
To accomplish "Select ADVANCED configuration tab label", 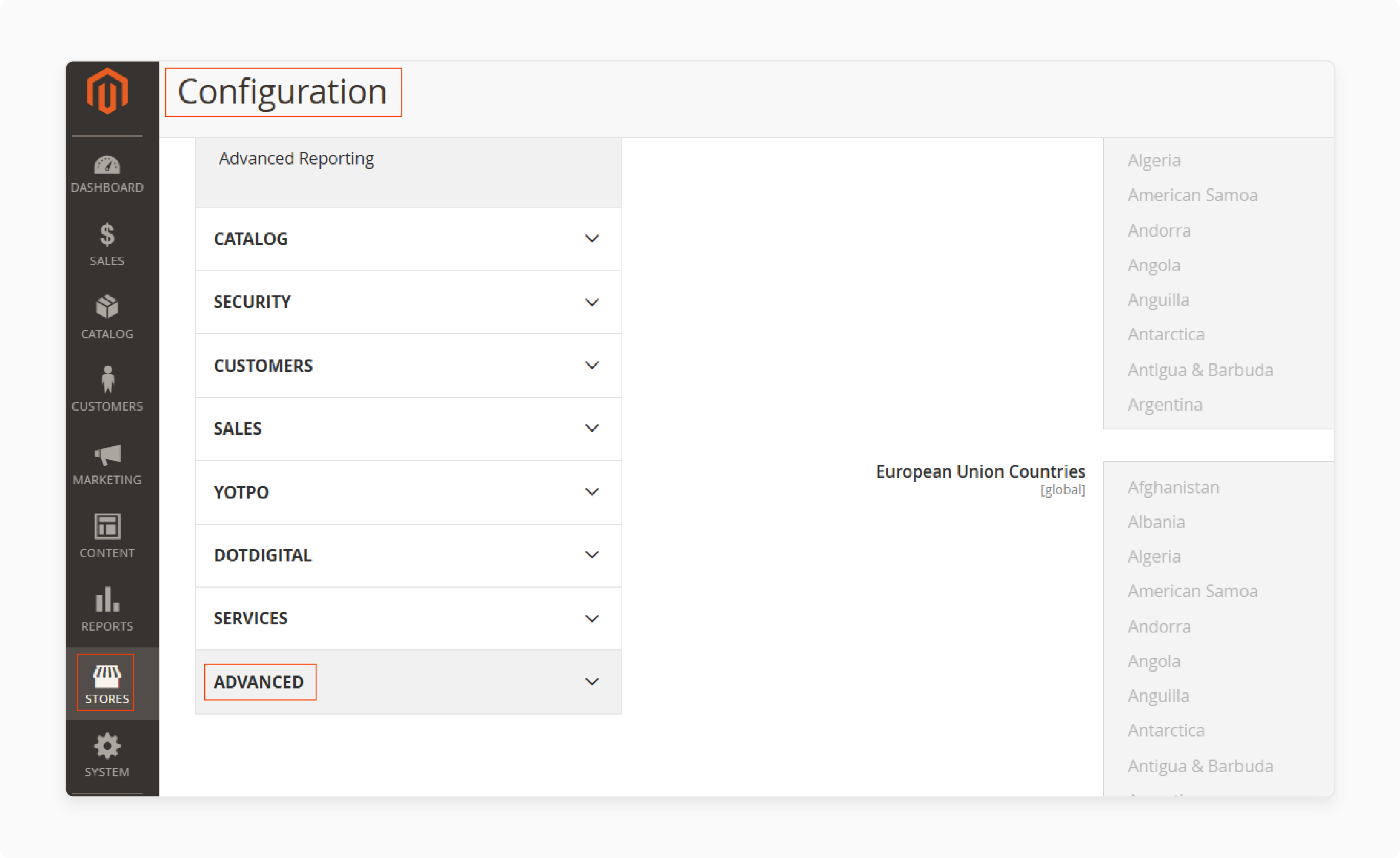I will point(259,683).
